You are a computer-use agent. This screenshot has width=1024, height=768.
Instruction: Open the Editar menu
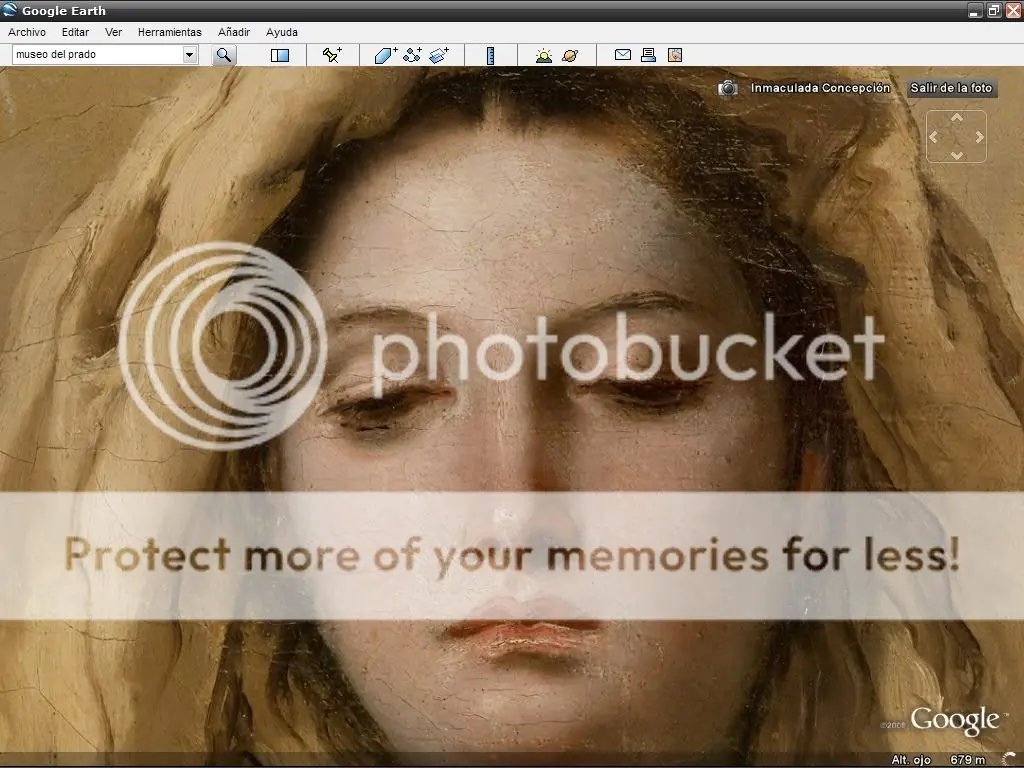75,32
